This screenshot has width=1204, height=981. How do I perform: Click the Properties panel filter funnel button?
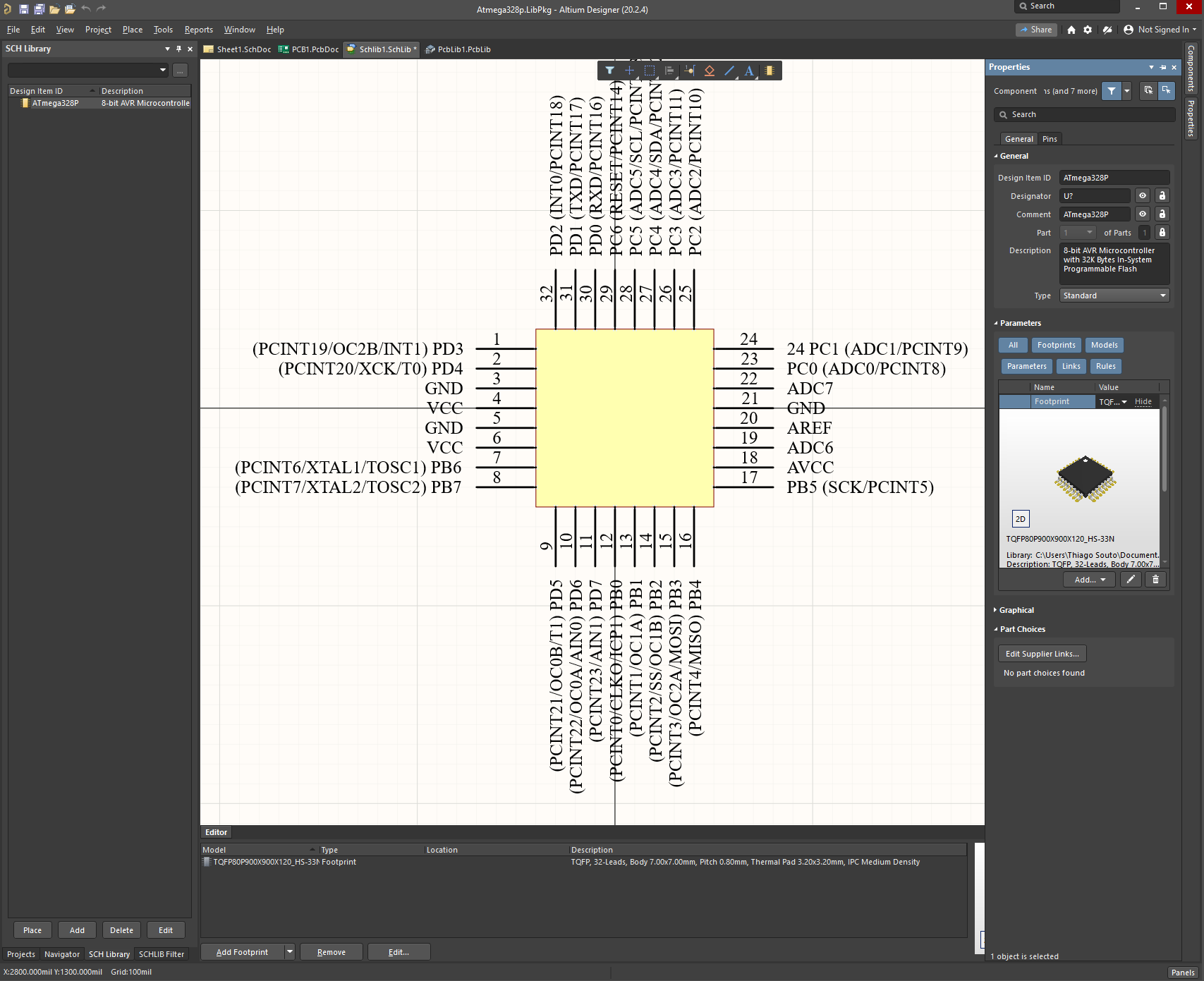click(x=1112, y=91)
